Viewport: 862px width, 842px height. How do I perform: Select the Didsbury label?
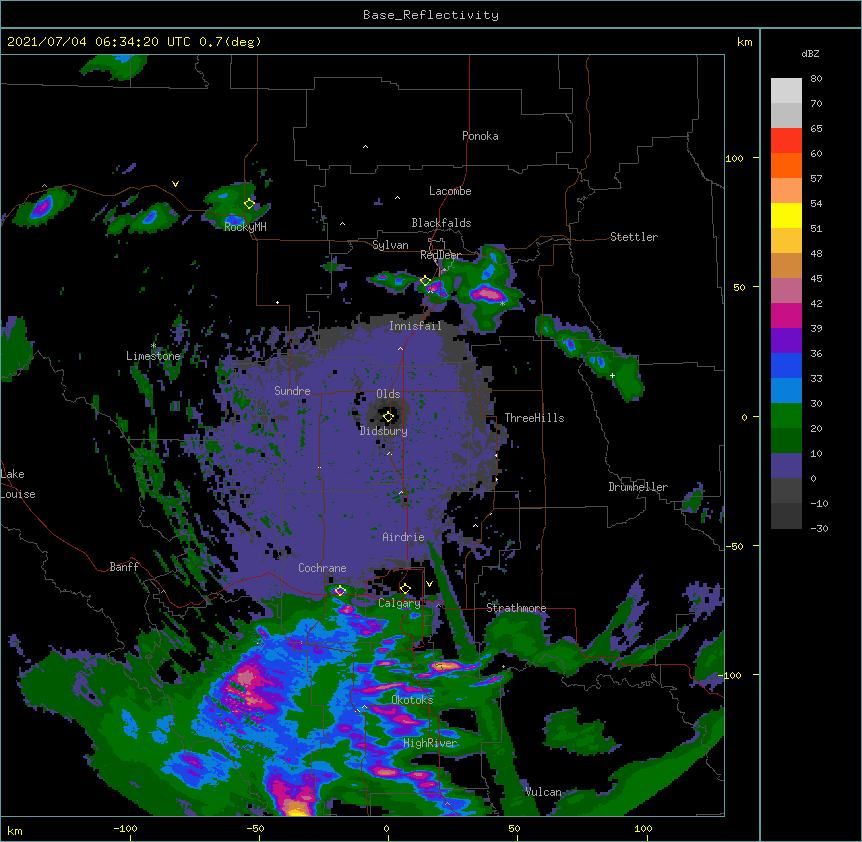coord(383,431)
